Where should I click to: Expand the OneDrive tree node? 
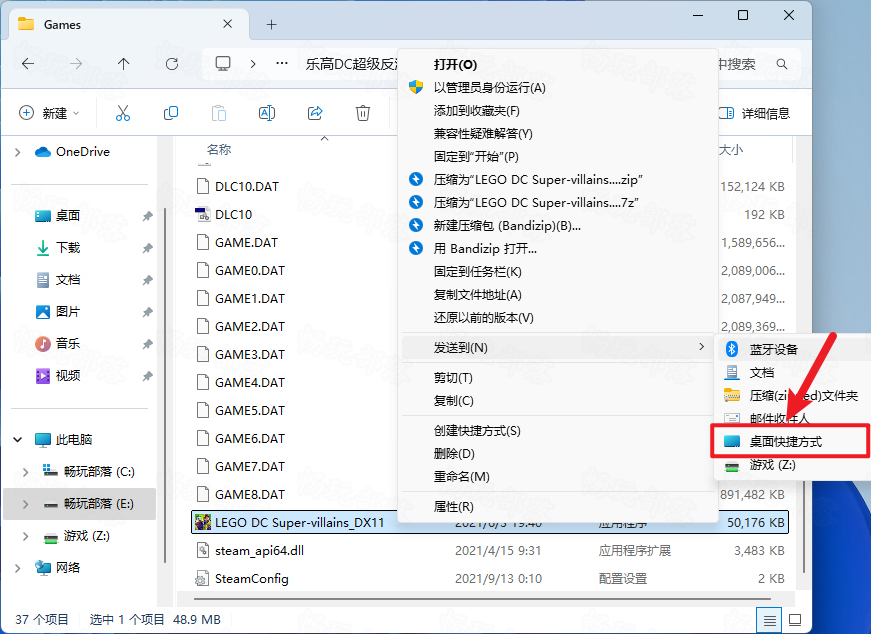18,152
